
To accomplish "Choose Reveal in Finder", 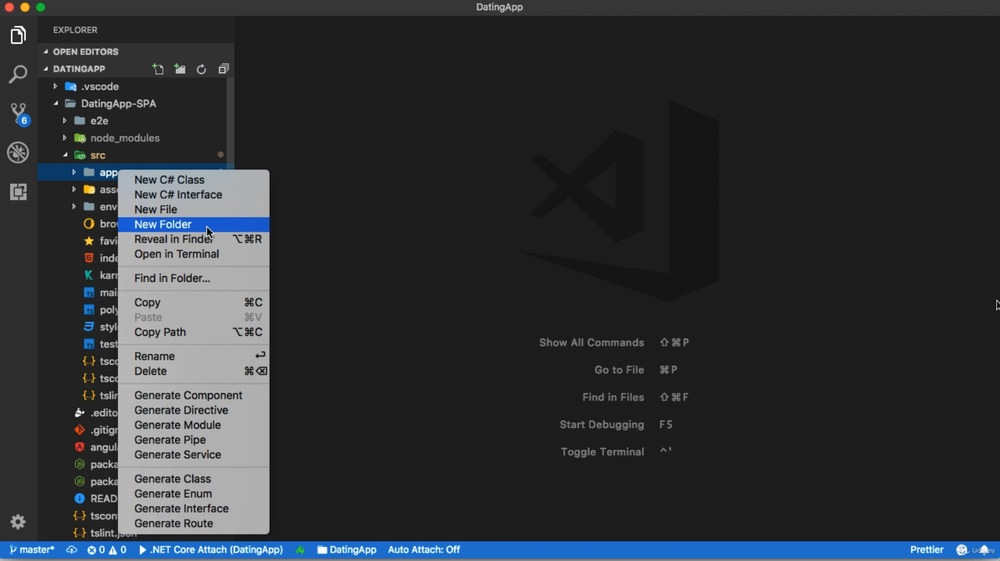I will pyautogui.click(x=194, y=239).
